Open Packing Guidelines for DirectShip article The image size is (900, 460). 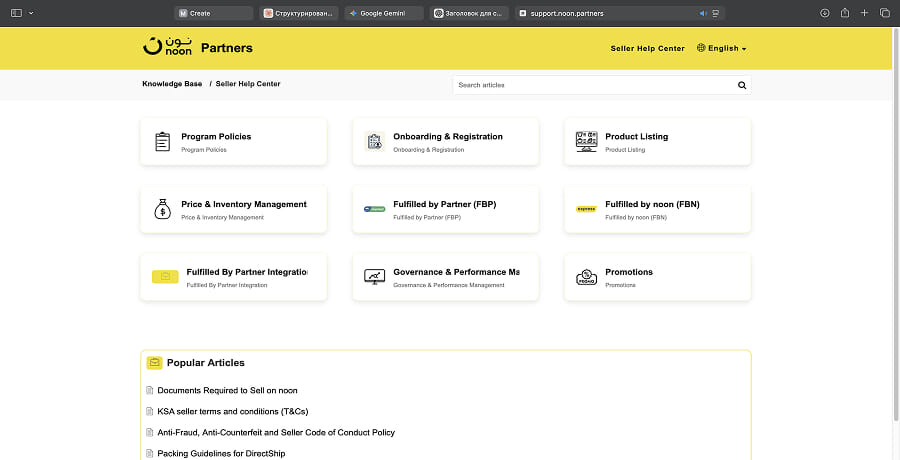[221, 454]
